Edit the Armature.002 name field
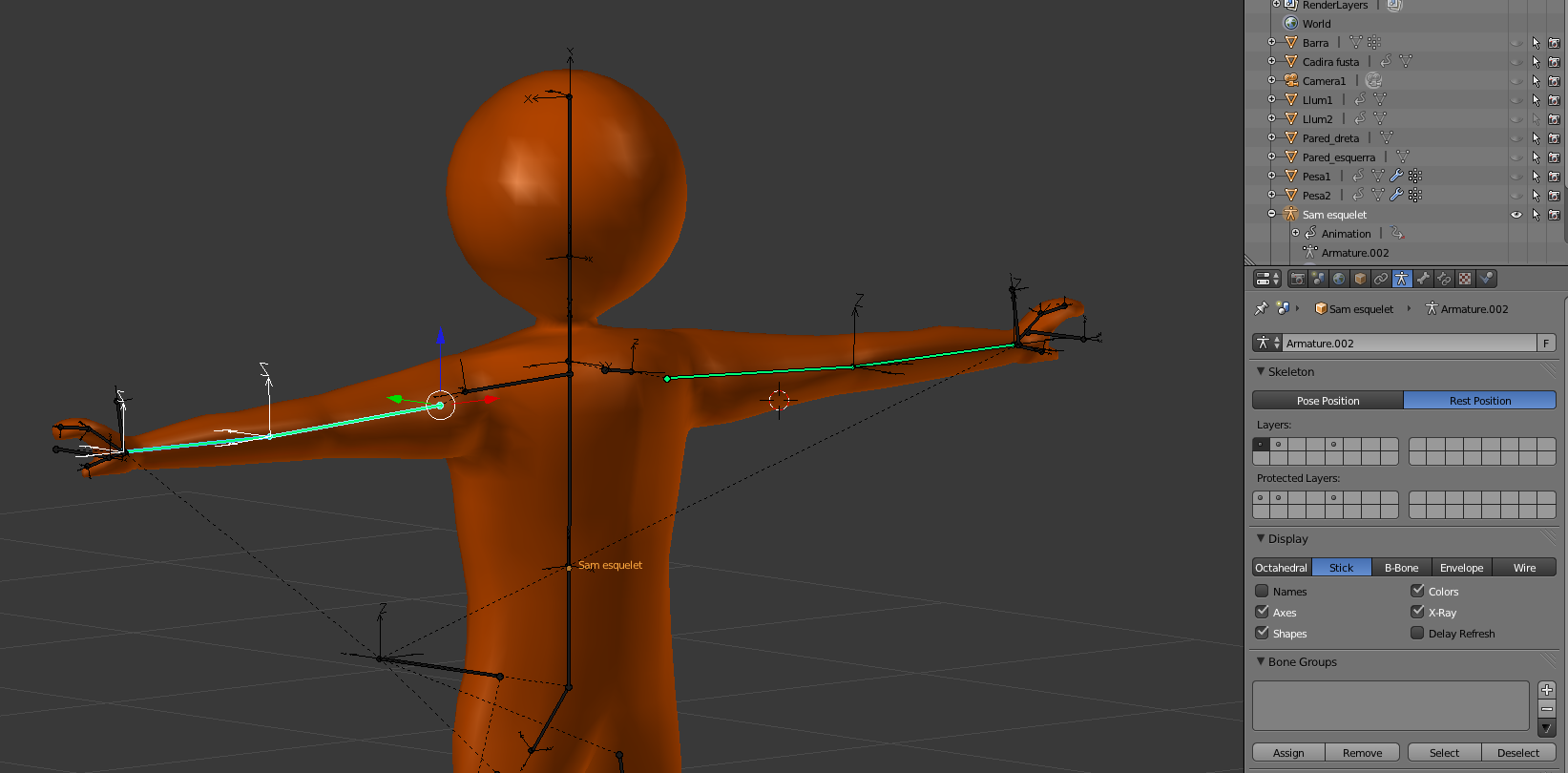The width and height of the screenshot is (1568, 773). [x=1409, y=343]
